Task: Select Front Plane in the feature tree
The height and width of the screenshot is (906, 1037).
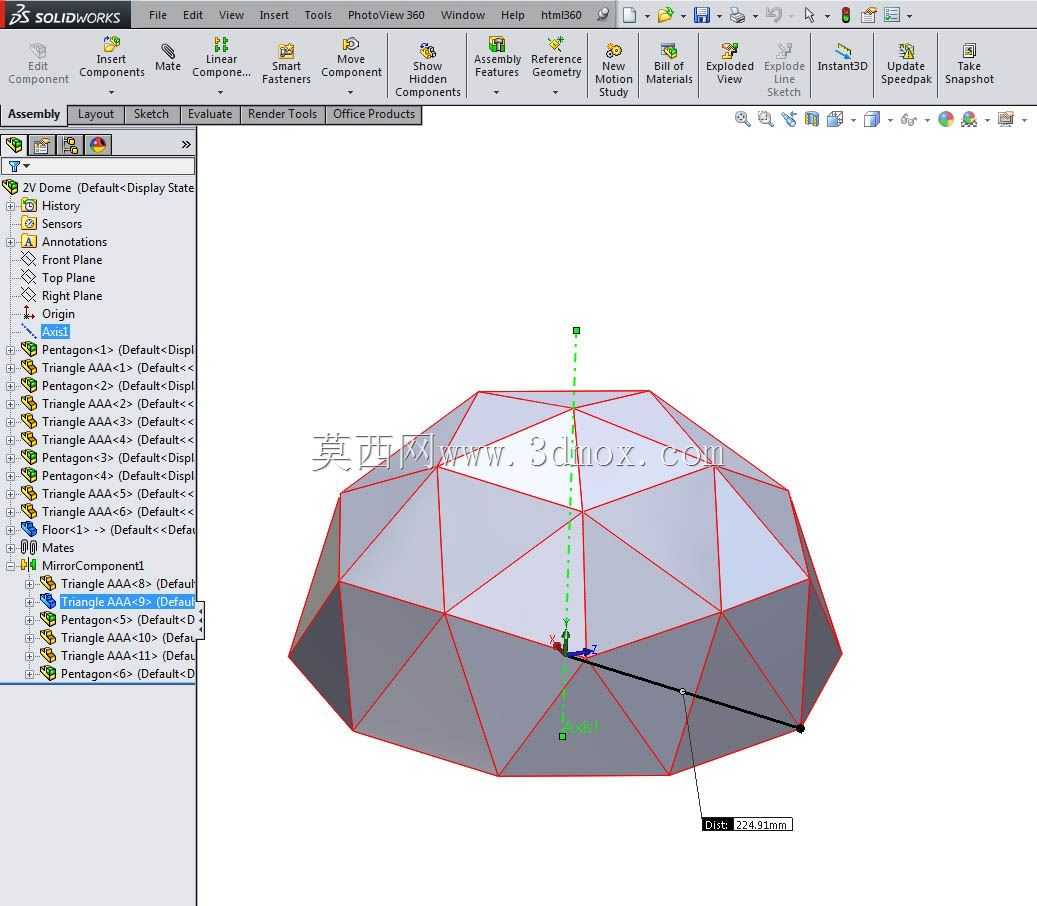Action: point(71,260)
